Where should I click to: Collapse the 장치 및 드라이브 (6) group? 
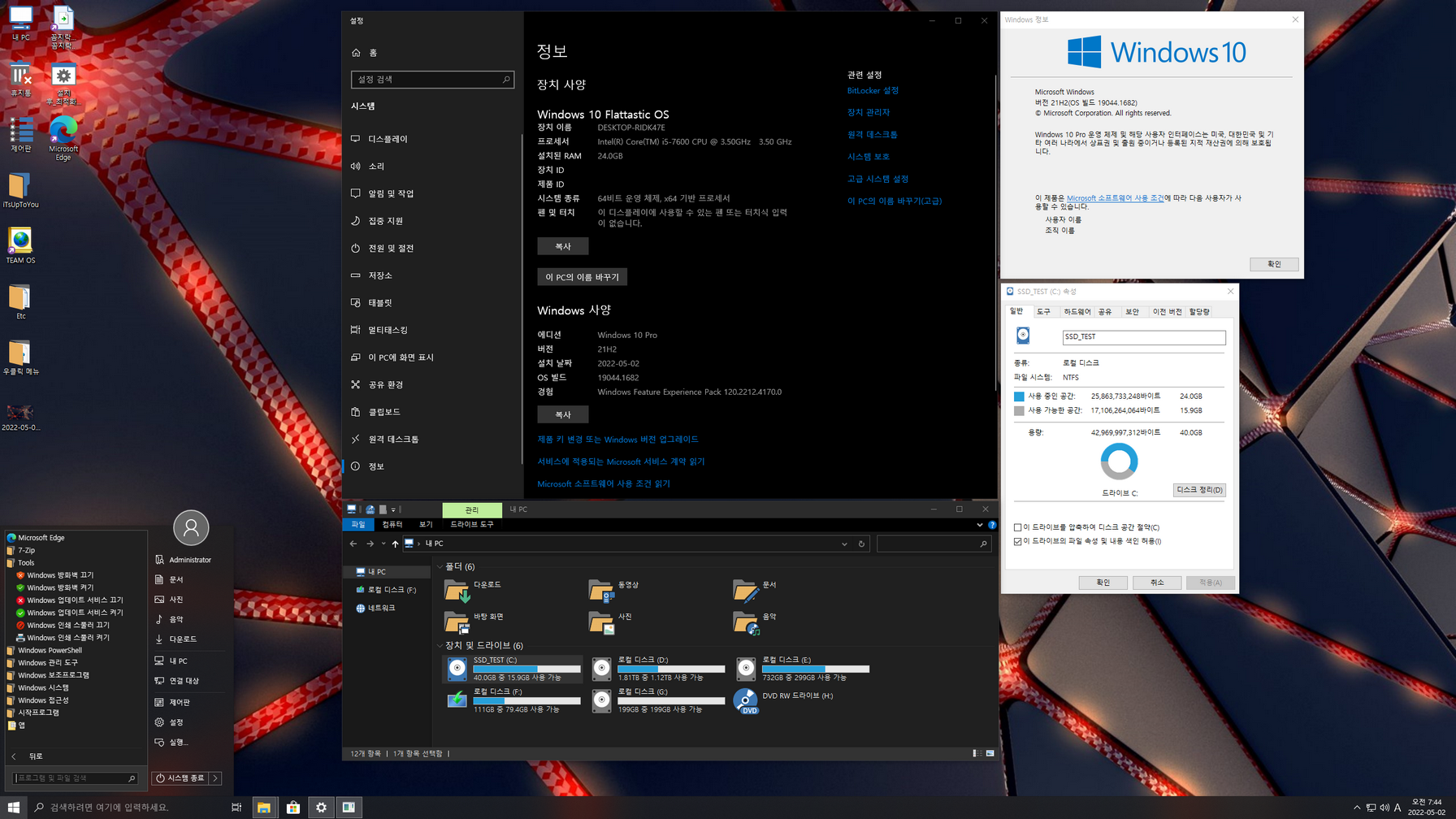click(440, 646)
